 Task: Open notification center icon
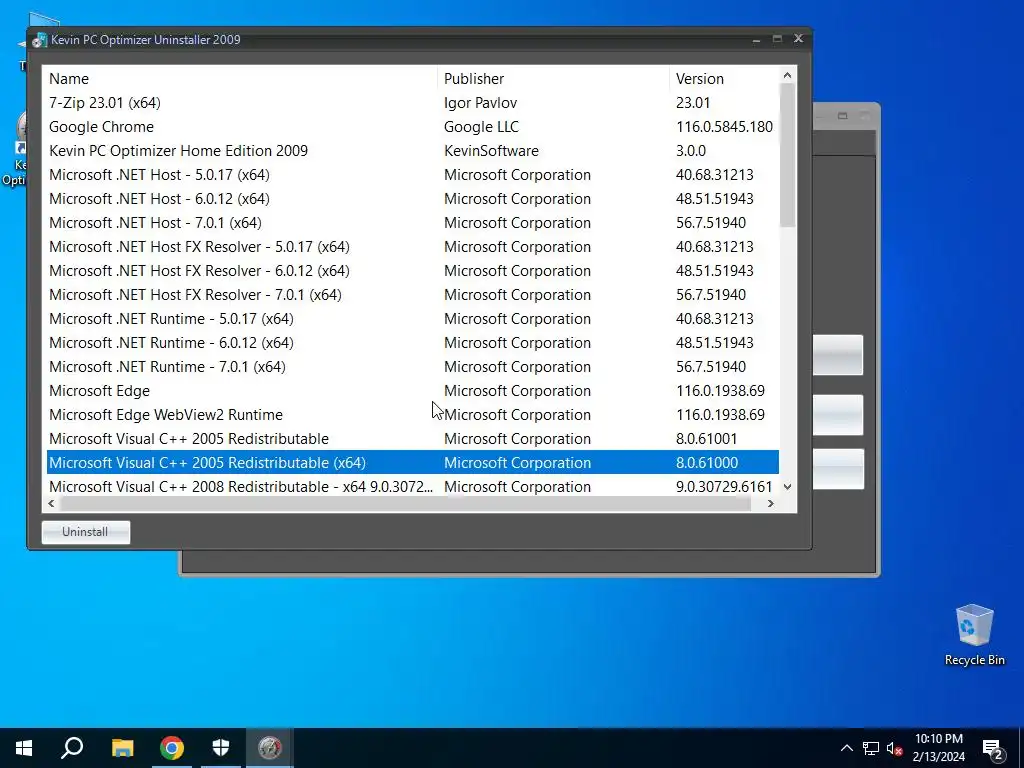click(993, 749)
